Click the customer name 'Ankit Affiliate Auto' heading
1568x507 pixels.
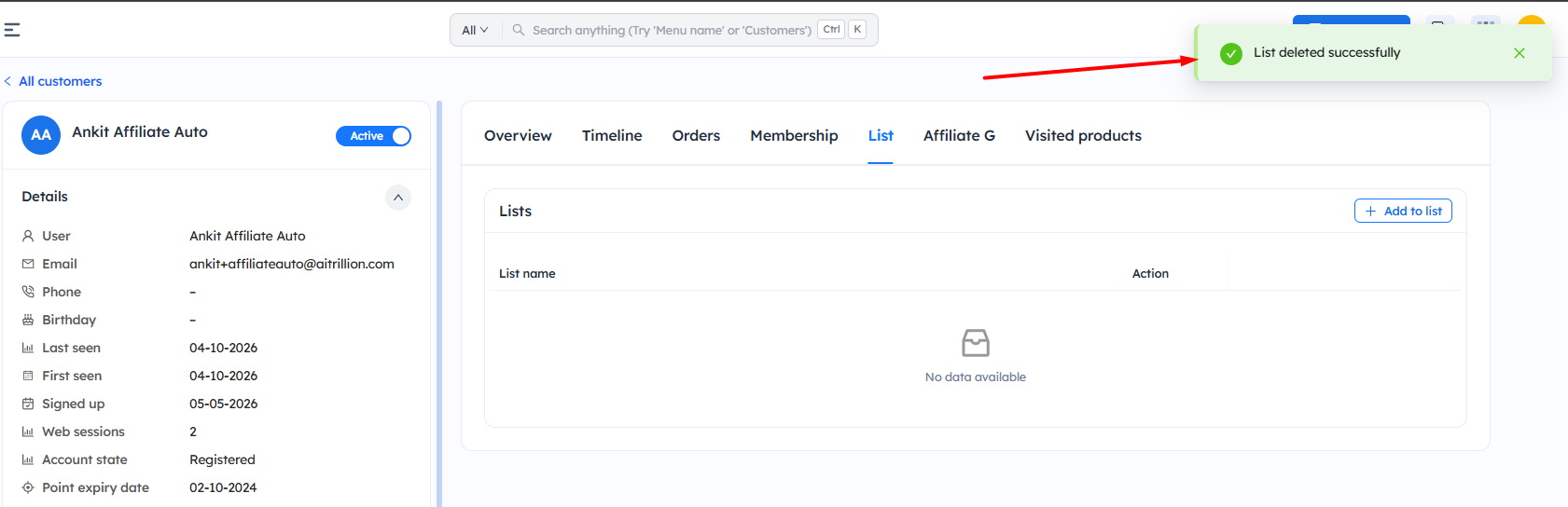coord(140,132)
